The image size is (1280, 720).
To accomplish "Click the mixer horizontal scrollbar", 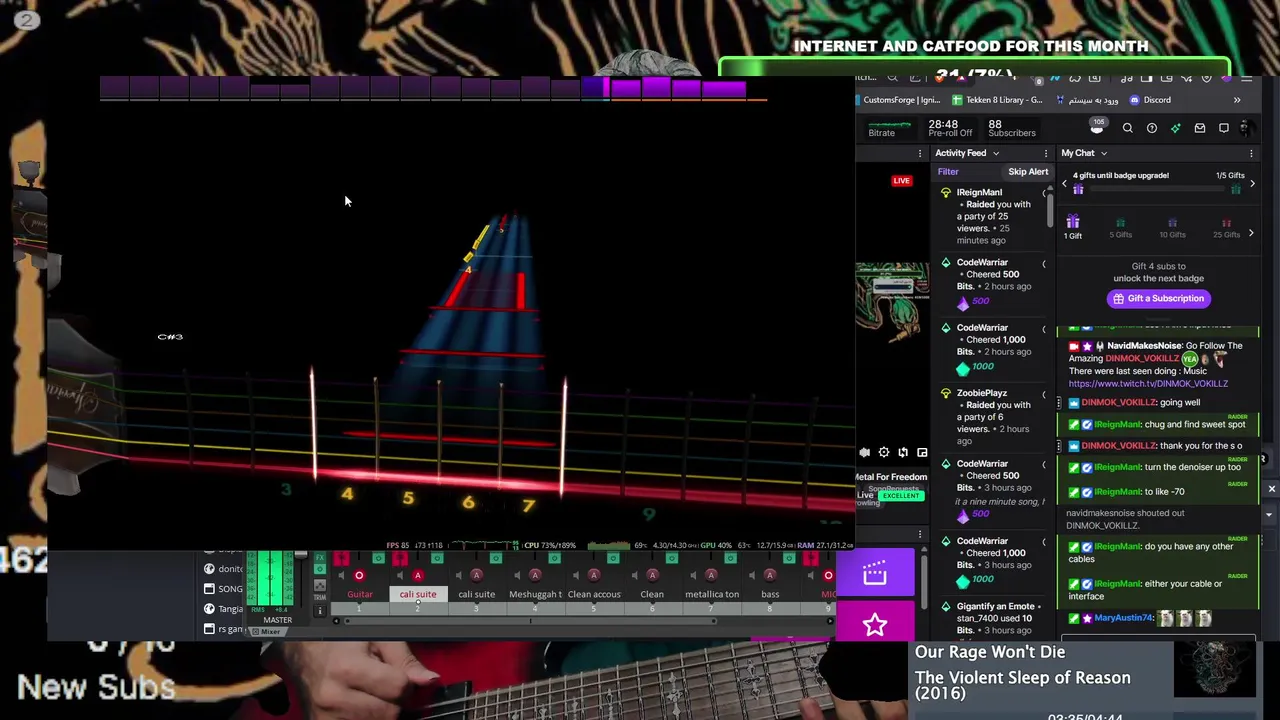I will point(530,621).
